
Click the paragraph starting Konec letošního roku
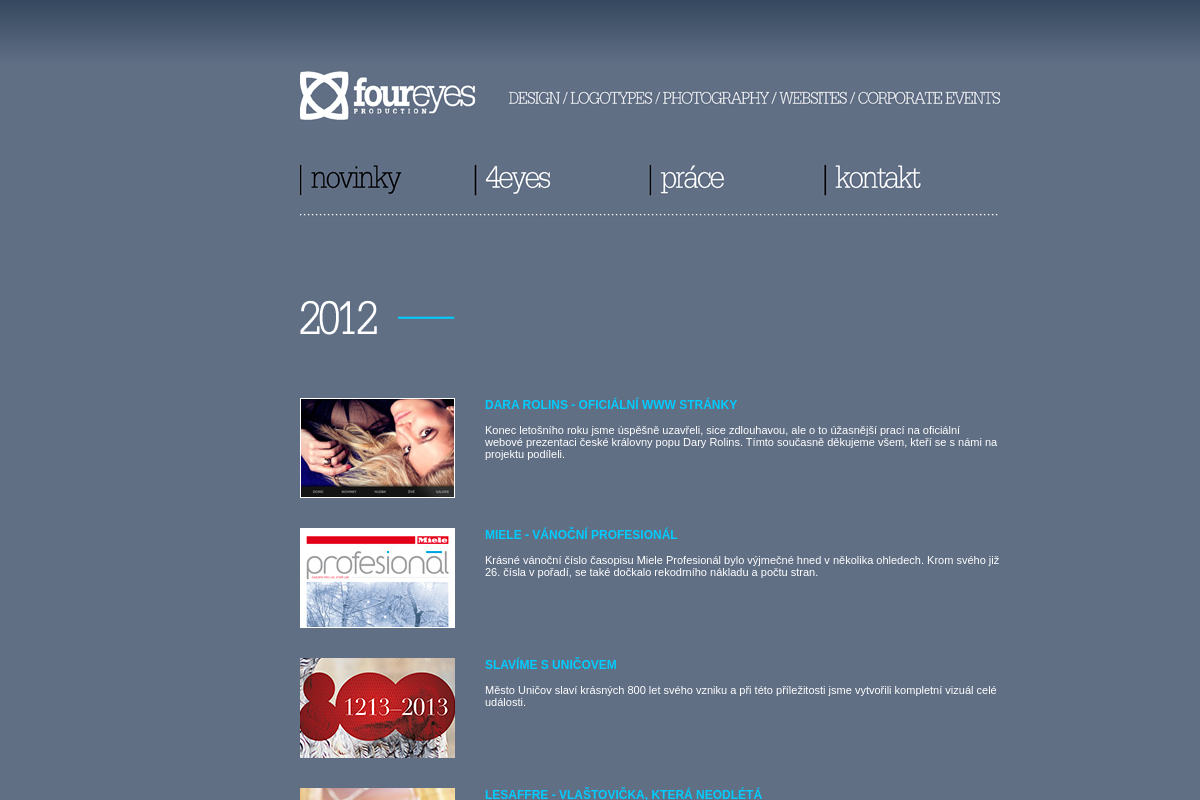coord(741,442)
